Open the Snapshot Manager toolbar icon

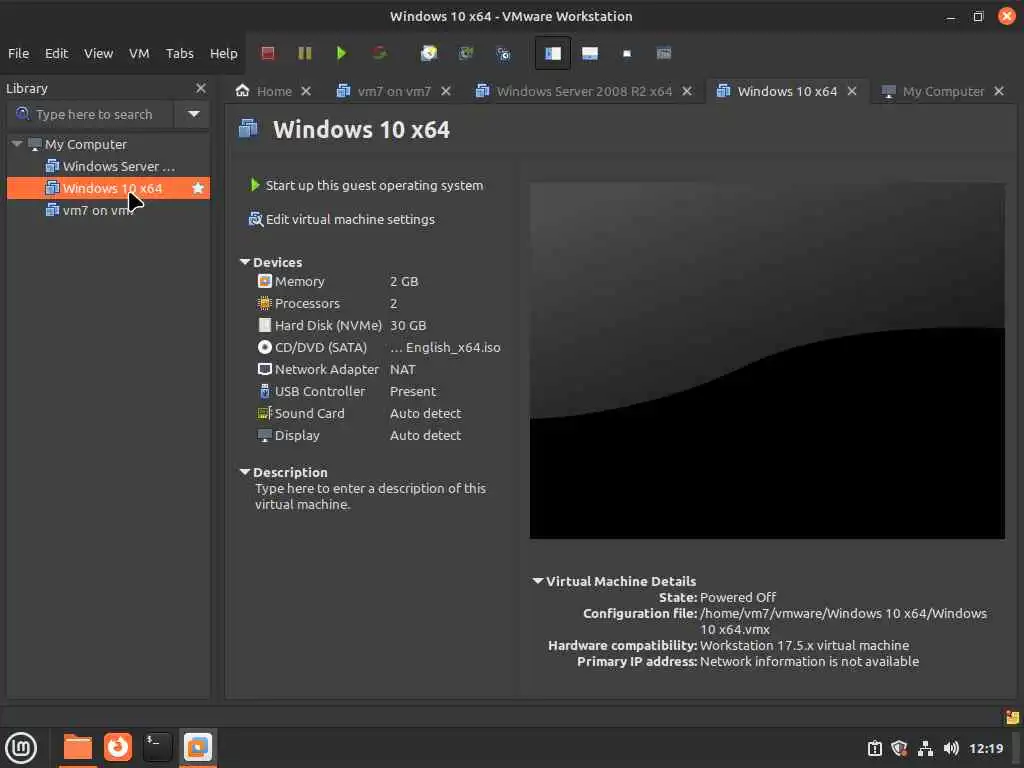point(503,53)
